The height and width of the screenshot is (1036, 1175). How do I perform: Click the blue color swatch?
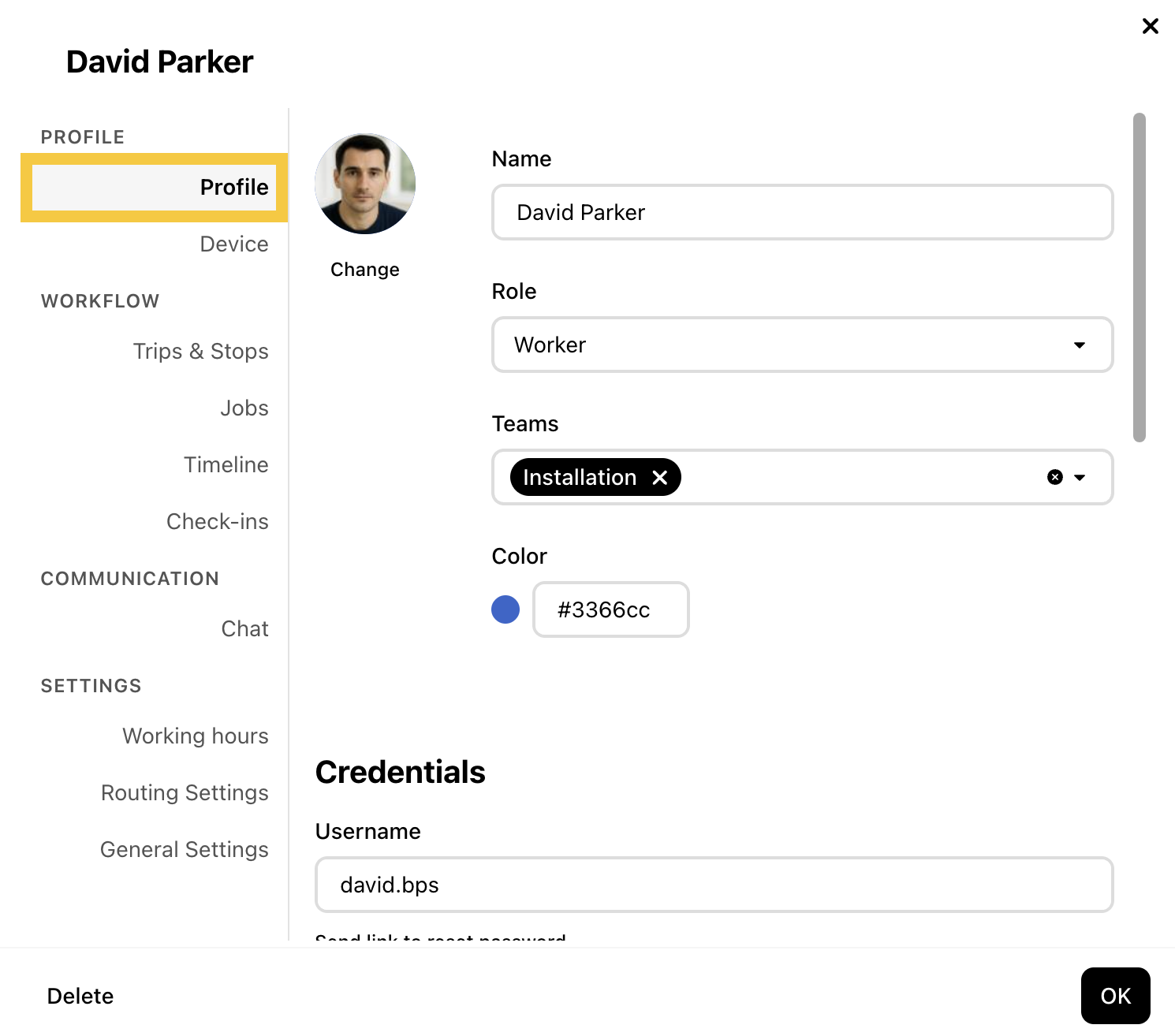tap(505, 609)
